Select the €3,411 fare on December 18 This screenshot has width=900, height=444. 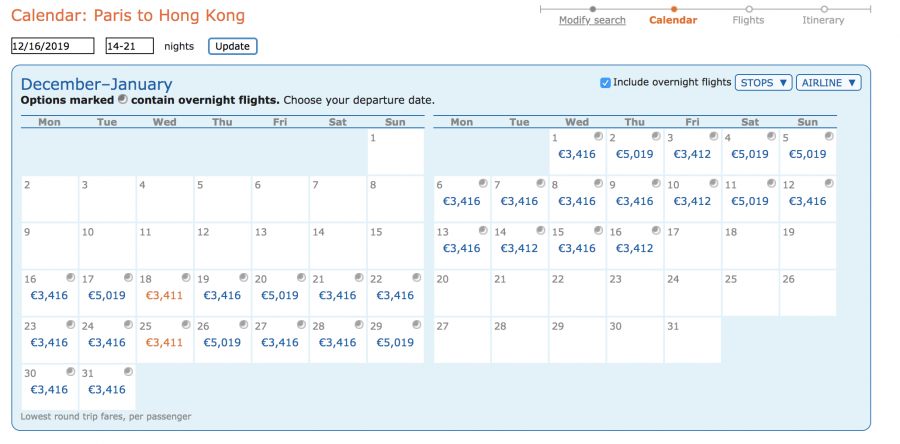click(x=164, y=295)
